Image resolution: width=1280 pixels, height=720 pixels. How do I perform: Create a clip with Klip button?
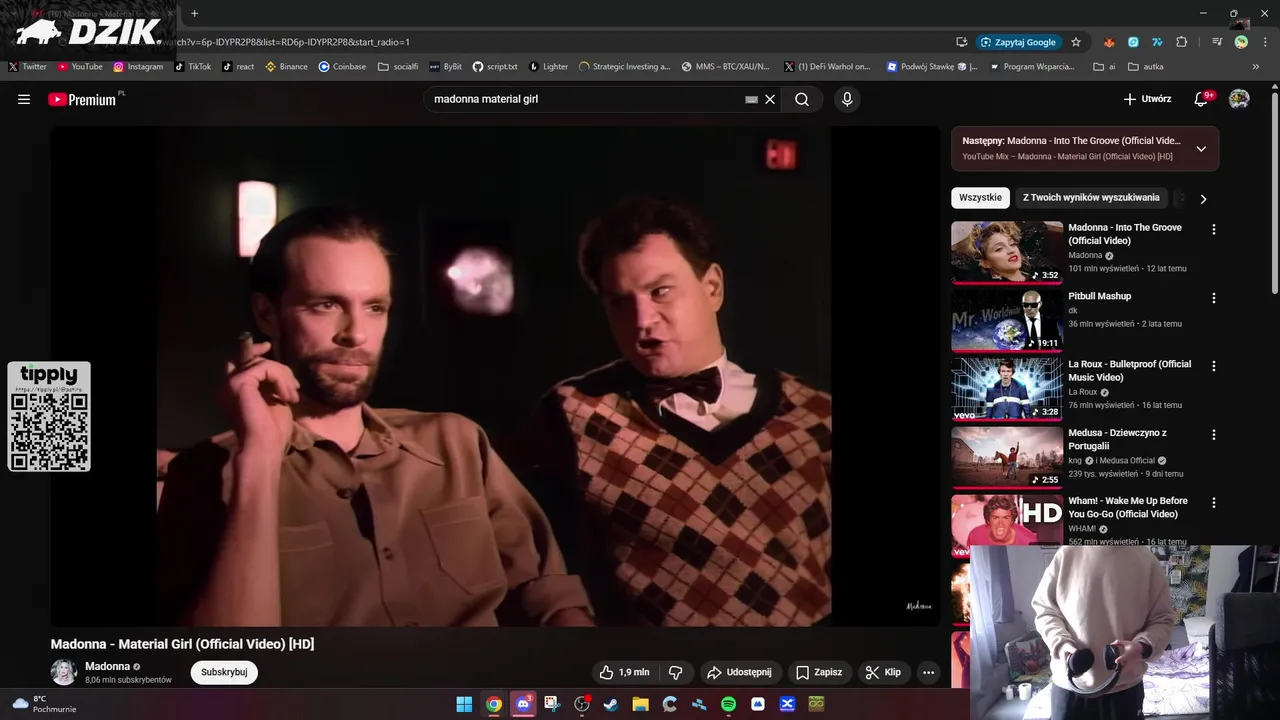point(883,672)
